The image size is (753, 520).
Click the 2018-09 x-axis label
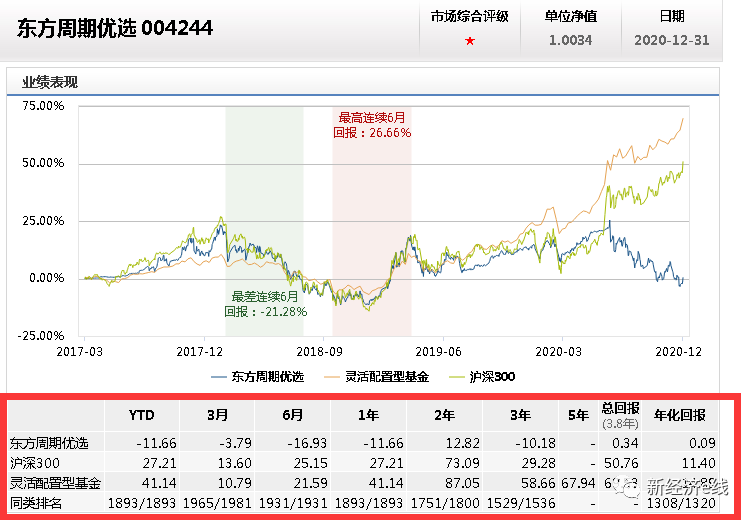tap(319, 352)
